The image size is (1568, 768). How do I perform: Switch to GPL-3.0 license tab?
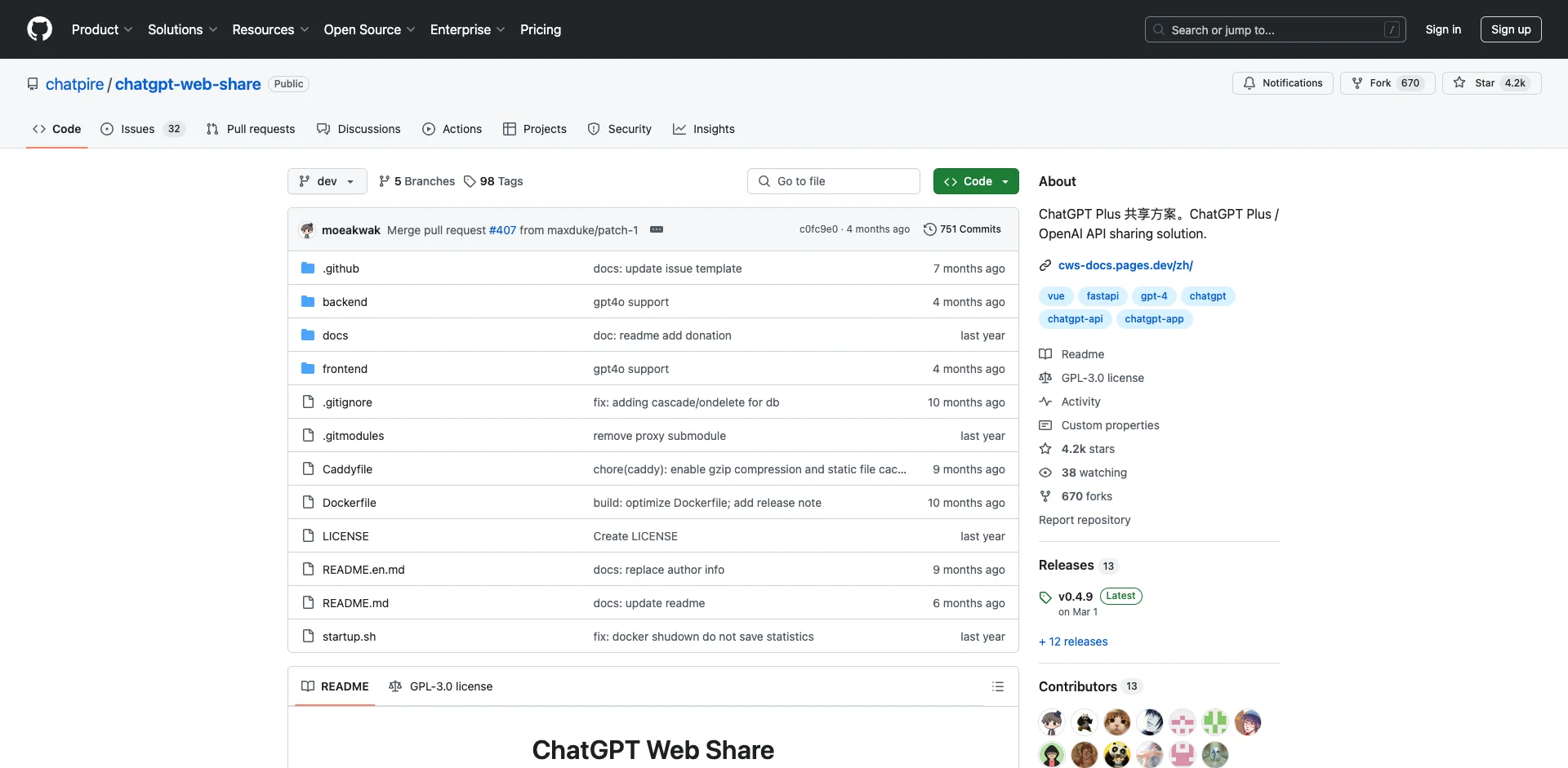coord(441,686)
